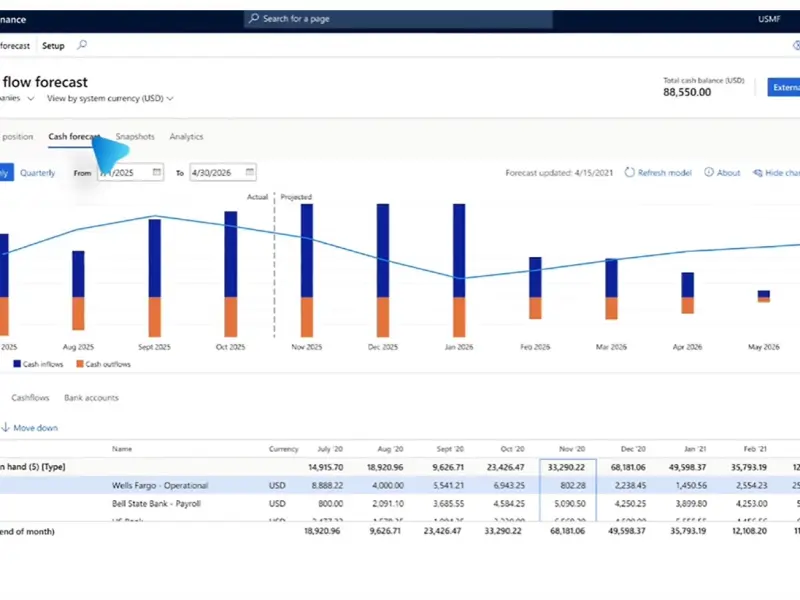
Task: Click the Refresh model circular arrow icon
Action: pos(629,173)
